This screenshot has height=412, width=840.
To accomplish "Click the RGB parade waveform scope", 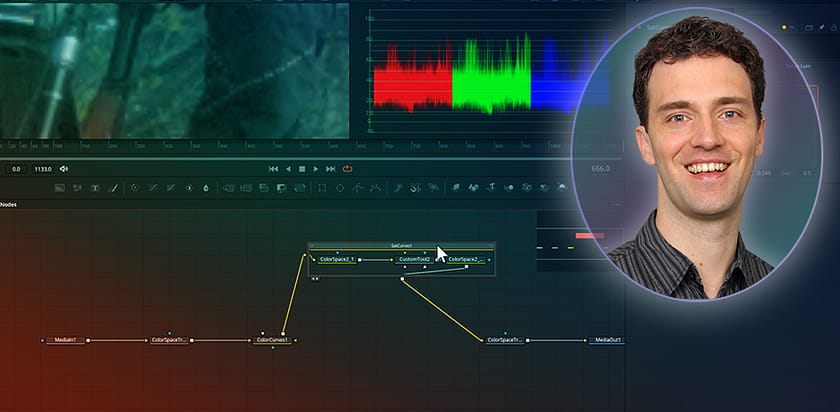I will coord(490,70).
